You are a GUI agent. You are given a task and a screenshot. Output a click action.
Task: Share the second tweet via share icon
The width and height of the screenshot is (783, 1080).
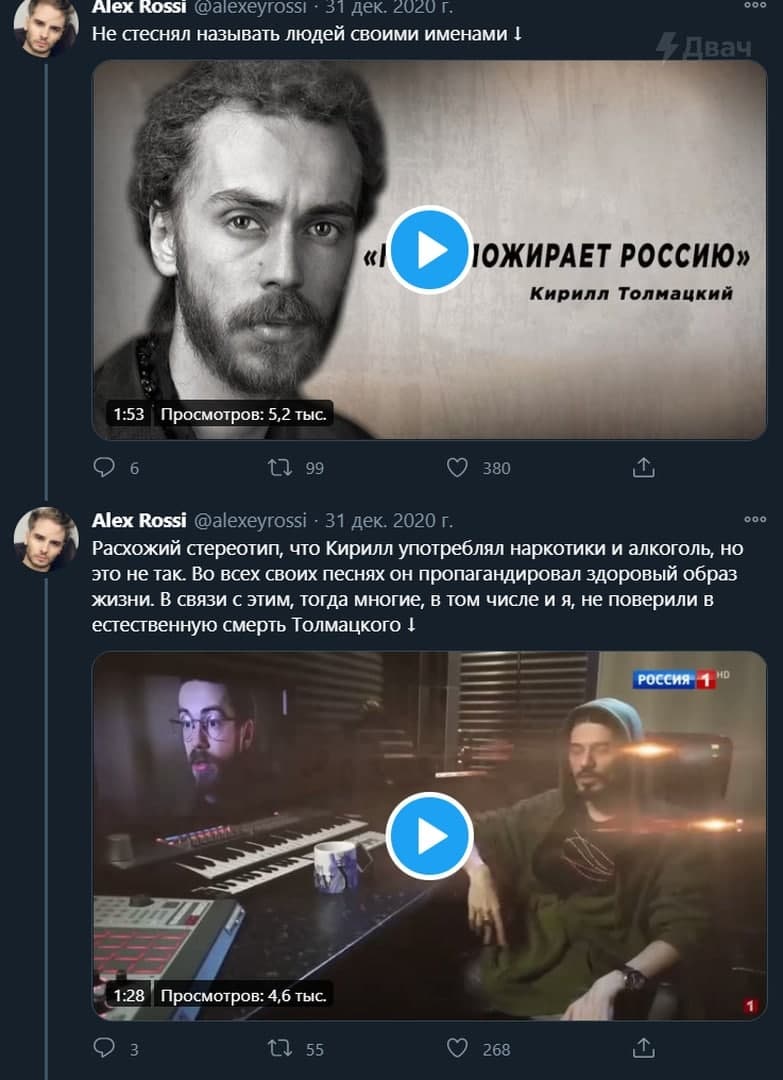643,1048
